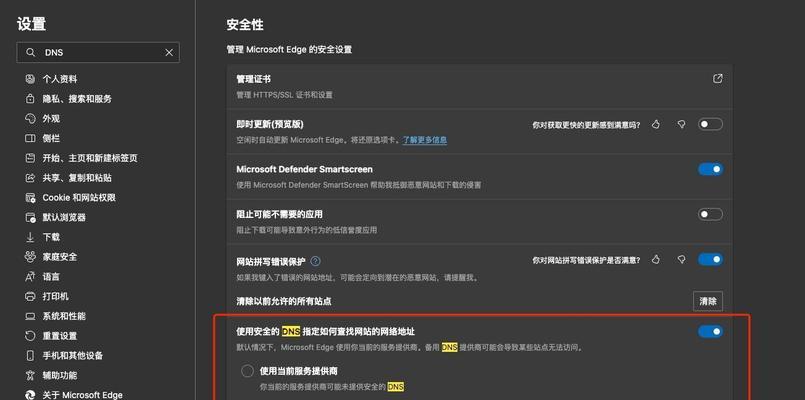Click the search magnifier icon in settings

coord(31,52)
